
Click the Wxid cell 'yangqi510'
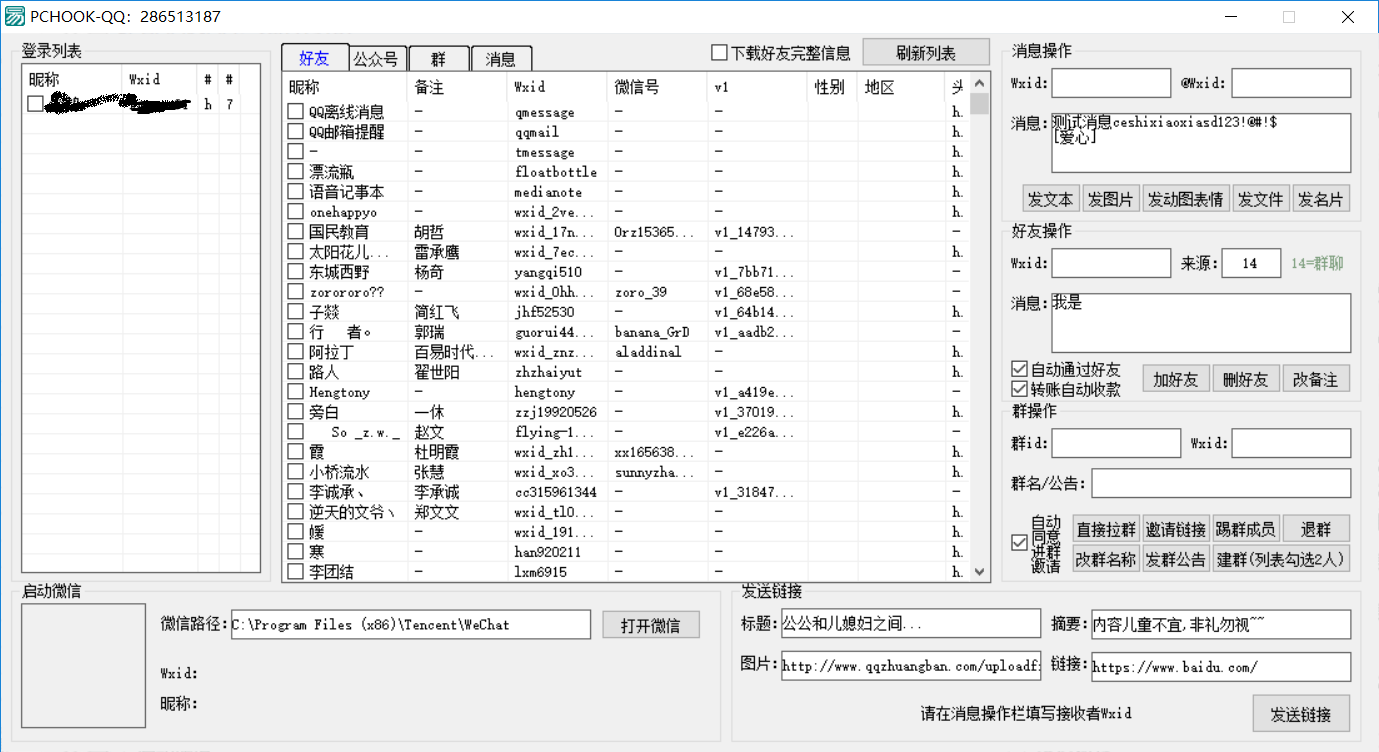[x=548, y=272]
